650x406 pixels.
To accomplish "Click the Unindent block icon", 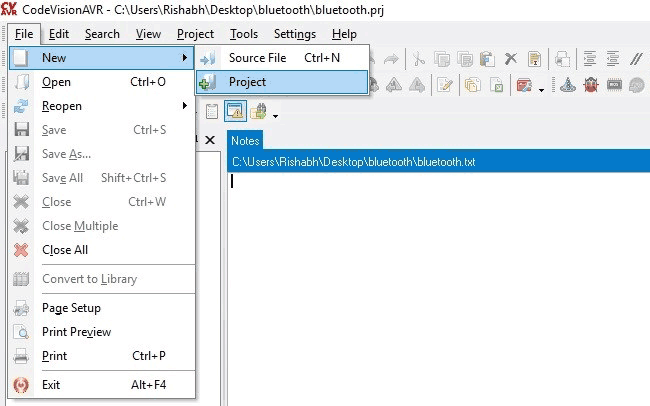I will [x=613, y=59].
